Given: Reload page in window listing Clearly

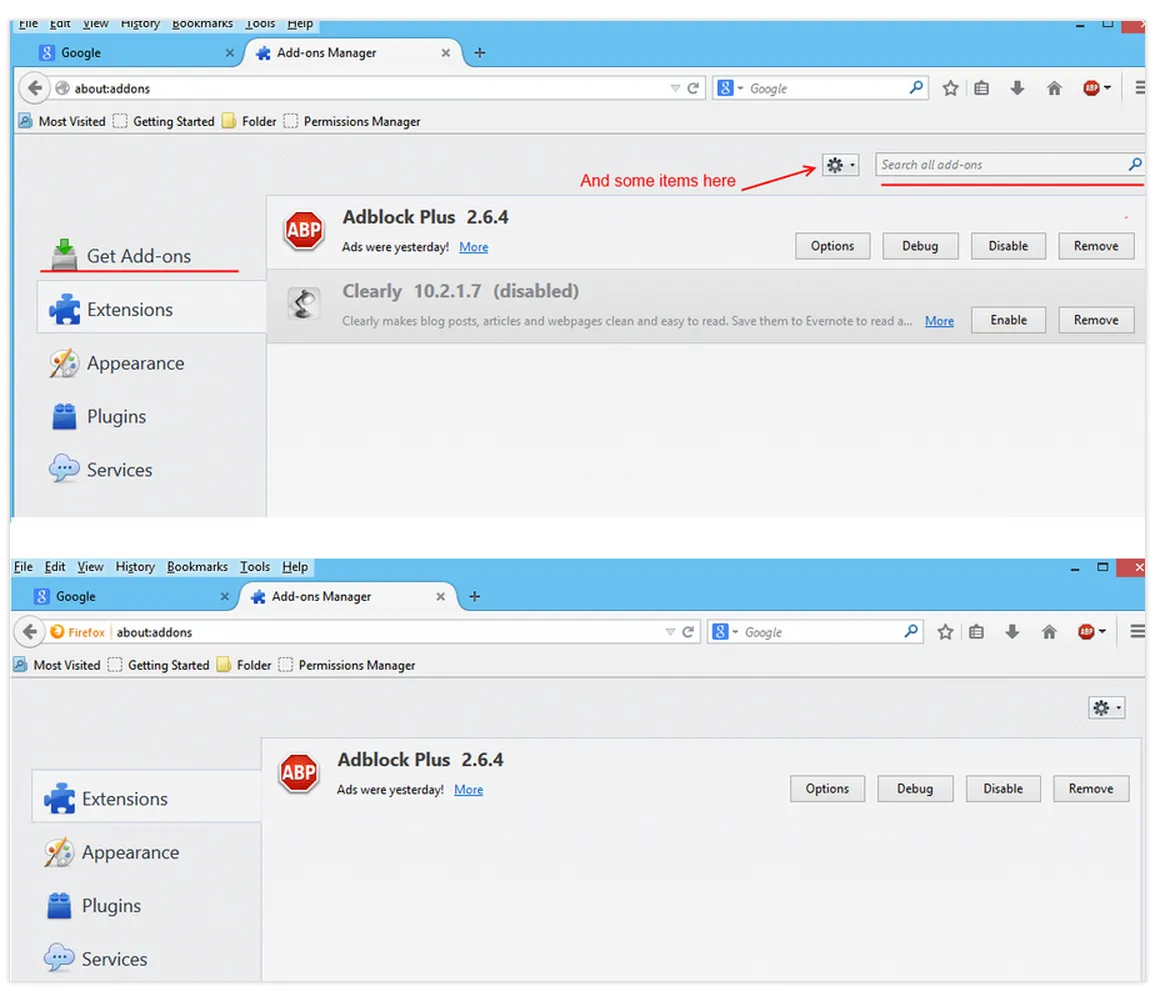Looking at the screenshot, I should click(x=693, y=88).
